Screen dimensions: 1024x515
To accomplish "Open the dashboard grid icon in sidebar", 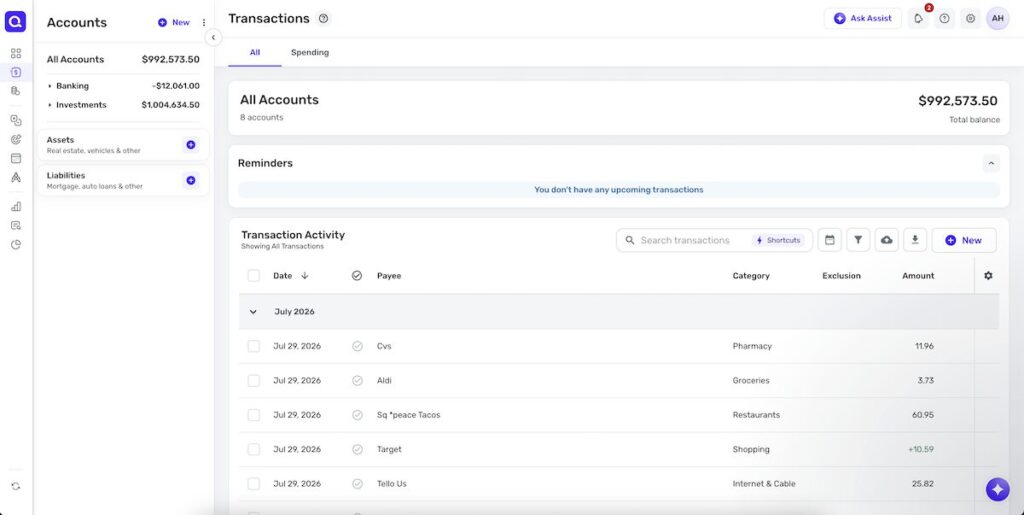I will click(x=16, y=54).
